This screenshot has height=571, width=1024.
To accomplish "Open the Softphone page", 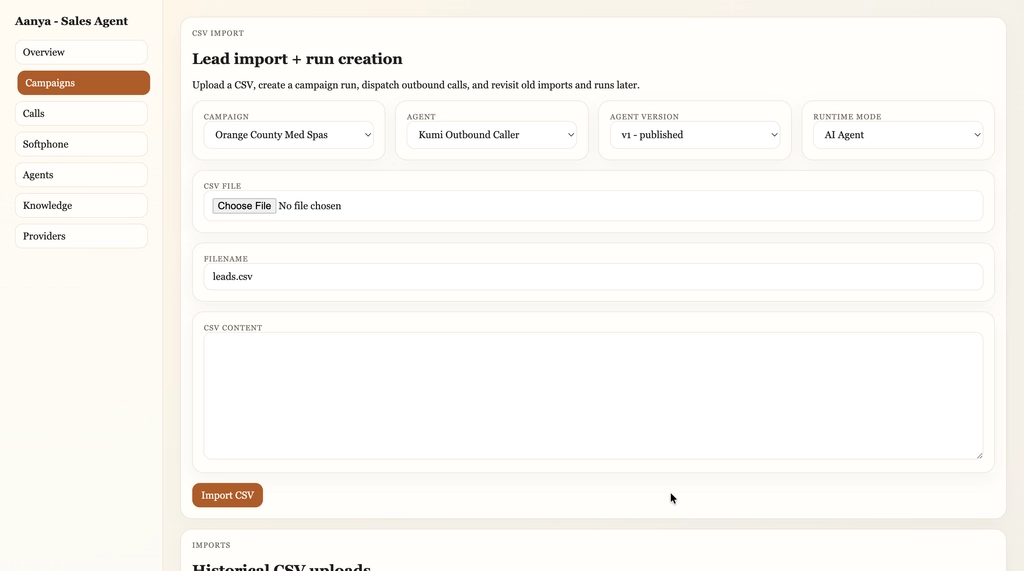I will point(81,144).
